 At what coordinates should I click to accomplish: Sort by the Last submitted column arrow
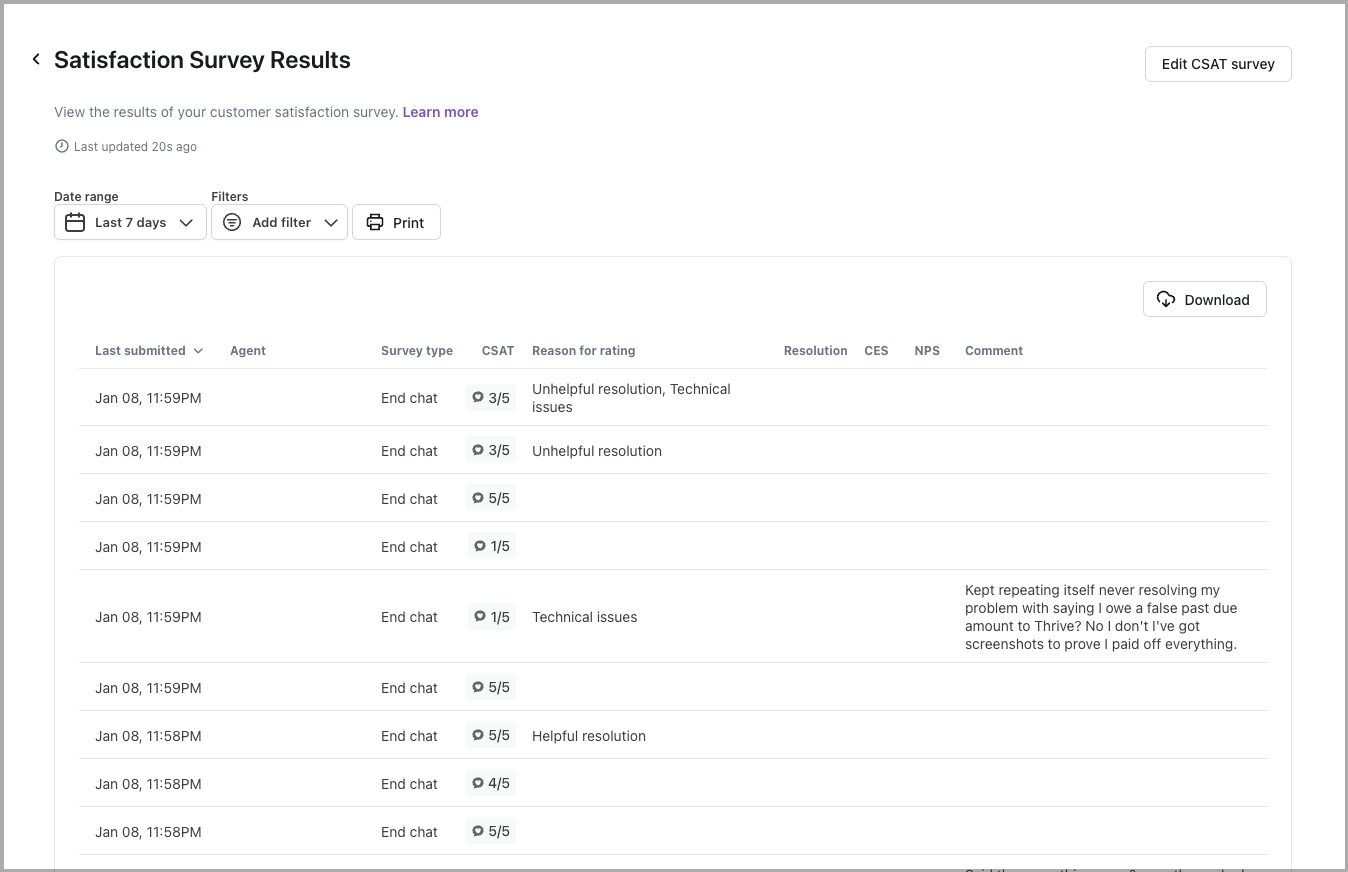198,351
